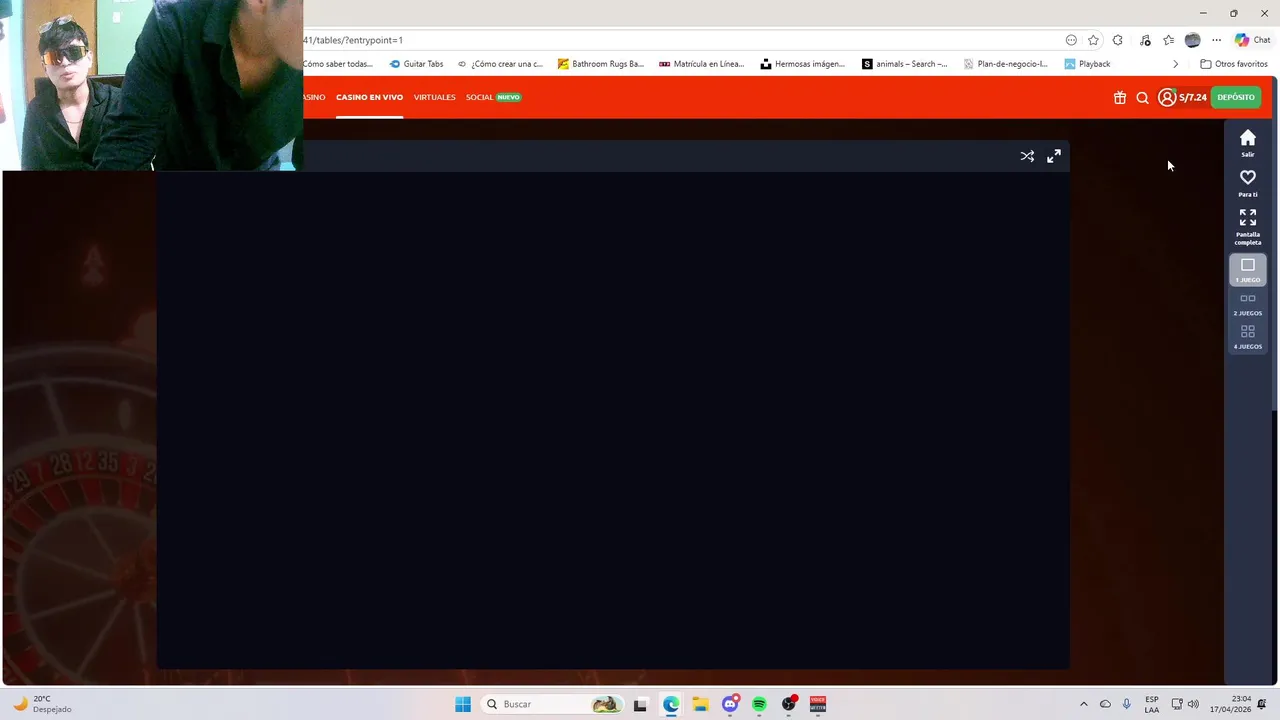1280x720 pixels.
Task: Open the Copilot Chat button
Action: point(1252,40)
